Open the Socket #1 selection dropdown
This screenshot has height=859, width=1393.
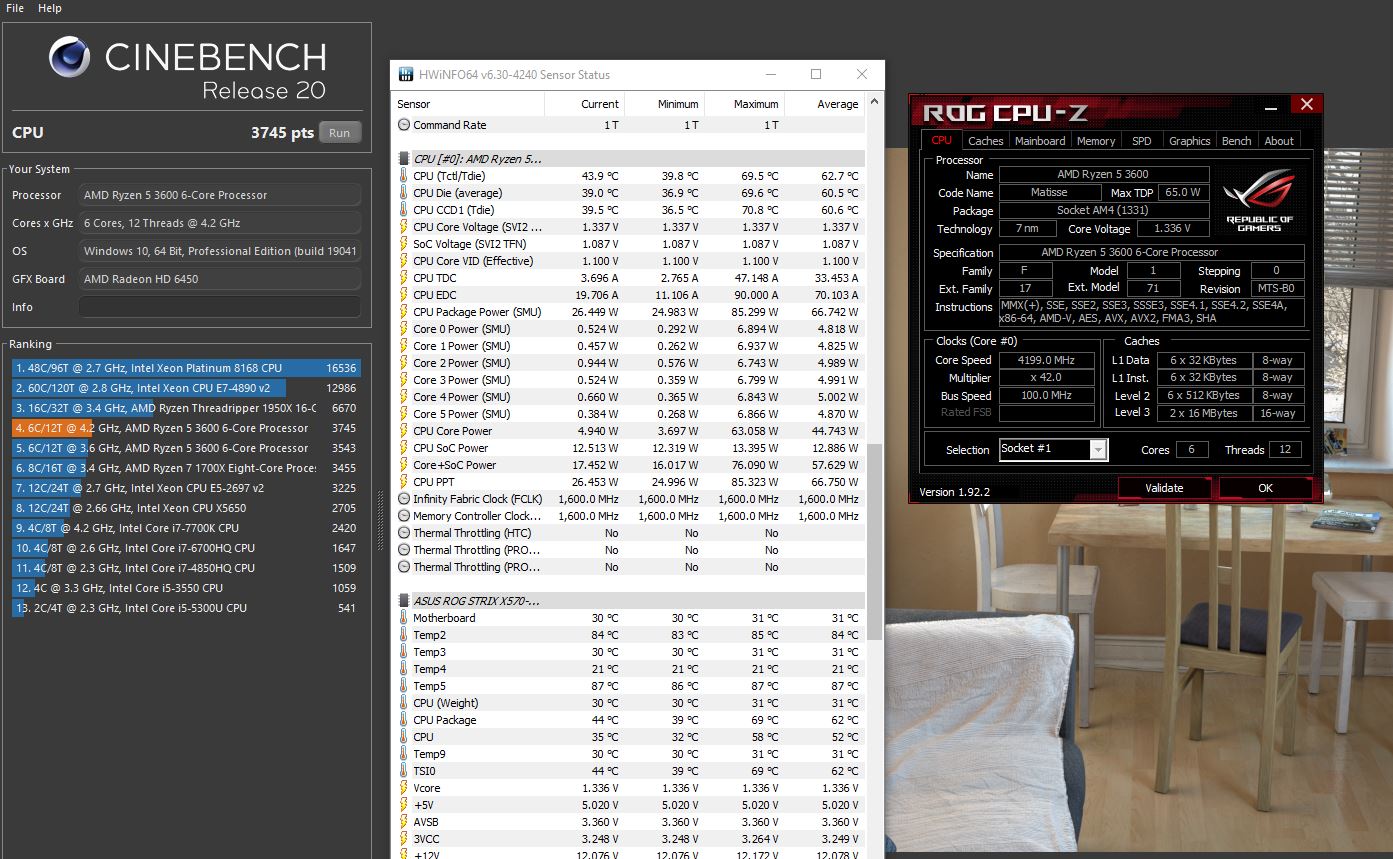(x=1053, y=449)
